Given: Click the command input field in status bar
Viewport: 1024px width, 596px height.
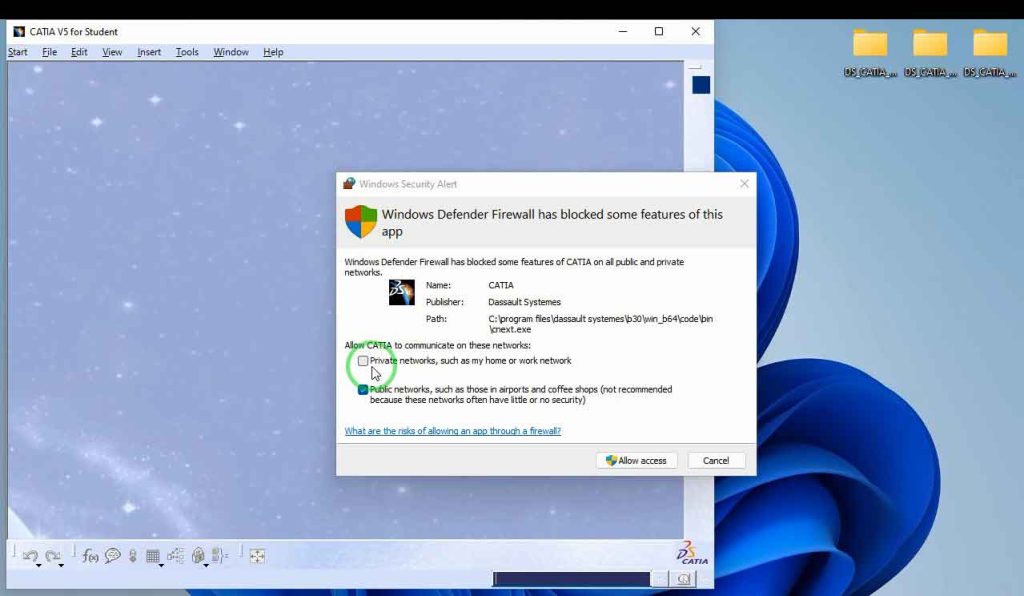Looking at the screenshot, I should coord(571,579).
